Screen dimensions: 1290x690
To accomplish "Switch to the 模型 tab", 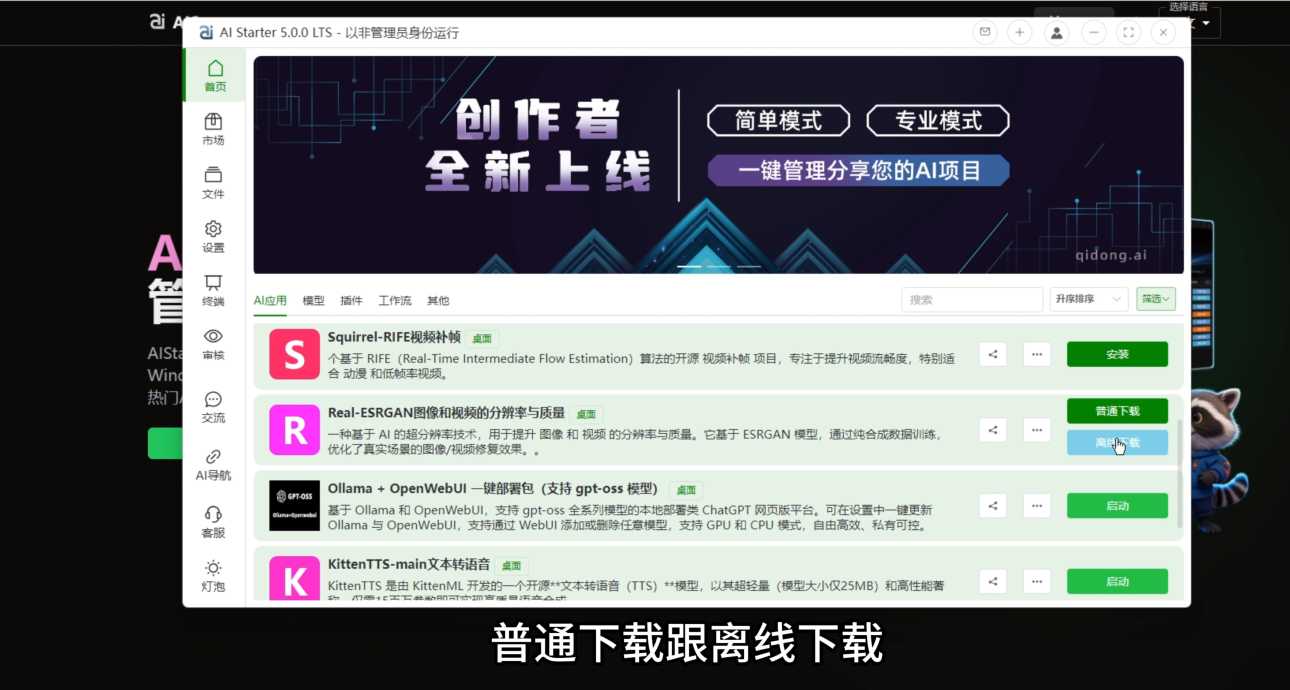I will 313,300.
